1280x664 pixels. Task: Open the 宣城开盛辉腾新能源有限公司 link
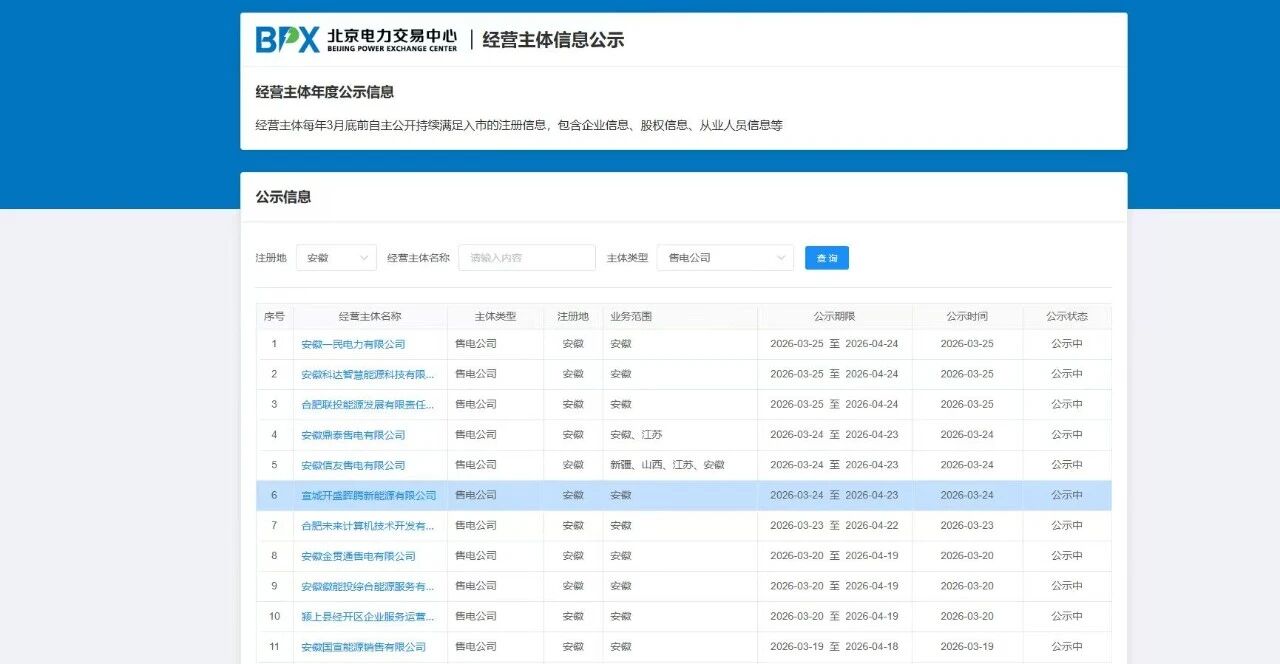[x=369, y=495]
